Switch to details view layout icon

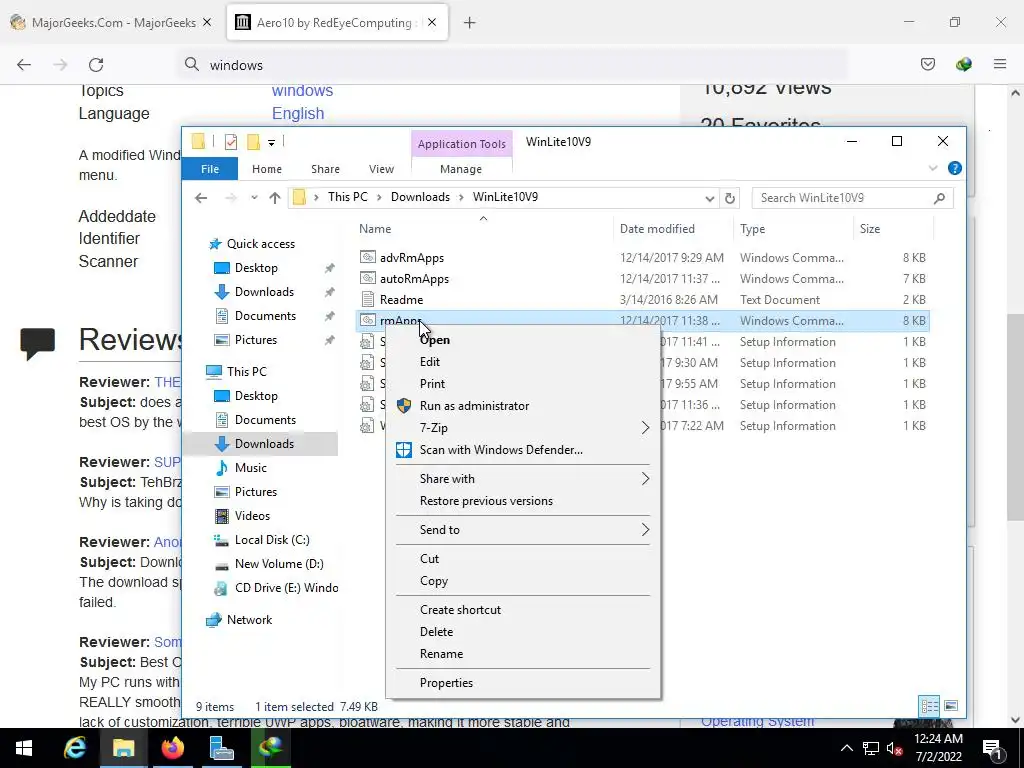click(x=929, y=706)
